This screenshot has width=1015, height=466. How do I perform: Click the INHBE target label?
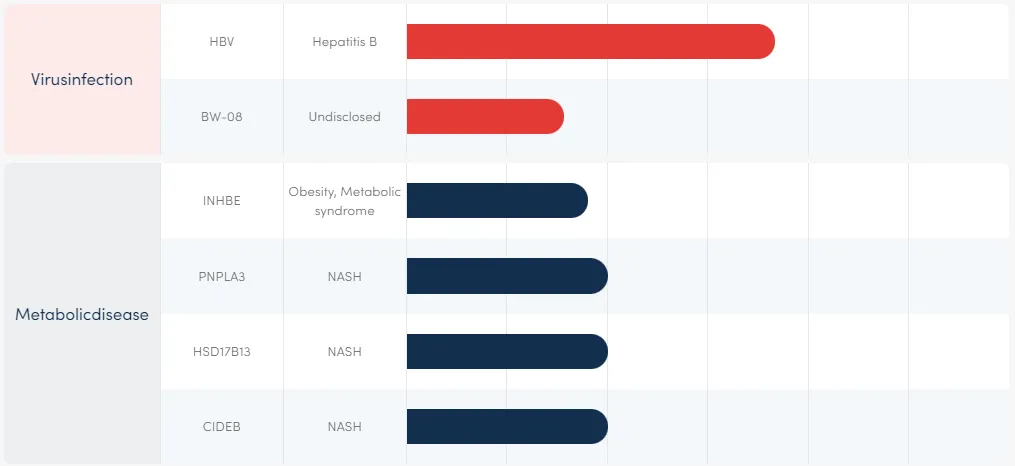point(221,200)
